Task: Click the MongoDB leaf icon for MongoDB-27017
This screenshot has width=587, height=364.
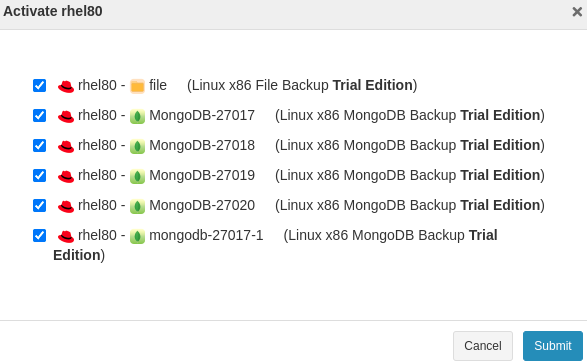Action: coord(137,116)
